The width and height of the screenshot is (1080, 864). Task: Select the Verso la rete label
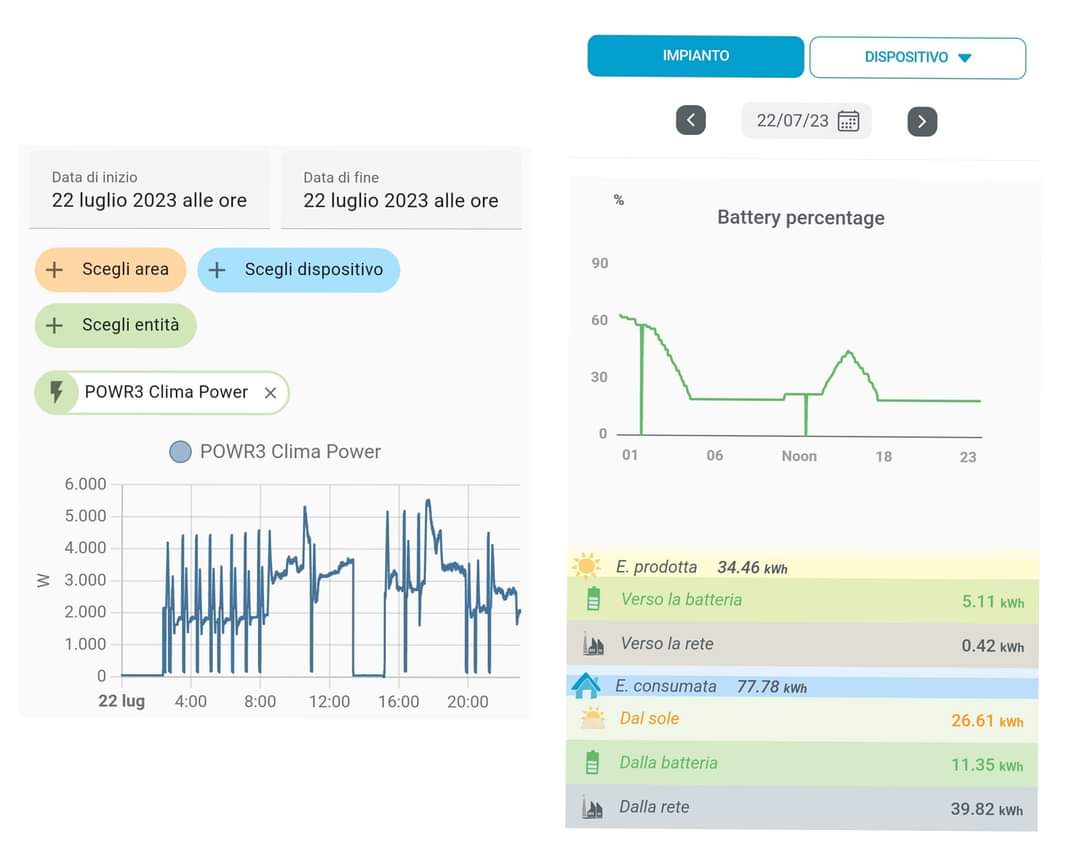pos(667,644)
